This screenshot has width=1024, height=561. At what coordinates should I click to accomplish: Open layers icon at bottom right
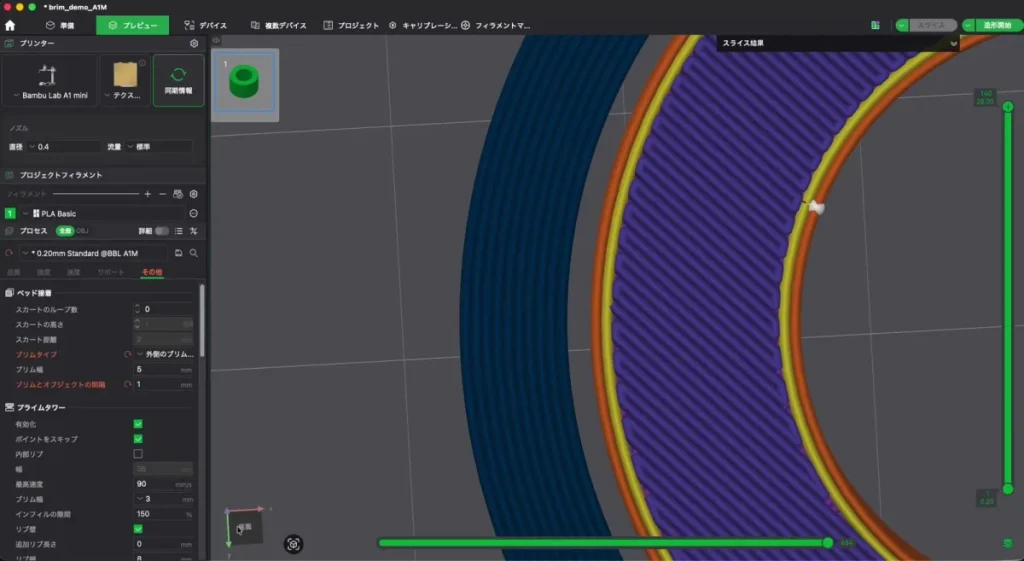pos(1008,543)
